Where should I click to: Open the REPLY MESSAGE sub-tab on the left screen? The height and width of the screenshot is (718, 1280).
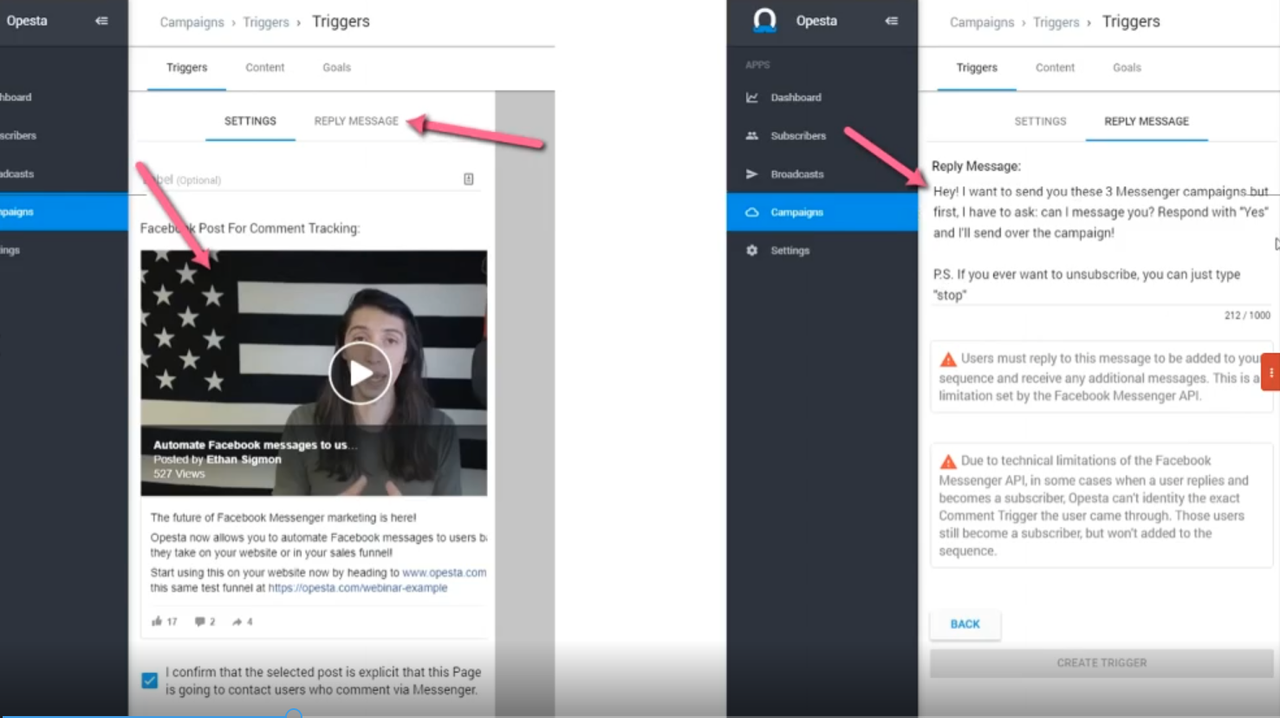356,121
